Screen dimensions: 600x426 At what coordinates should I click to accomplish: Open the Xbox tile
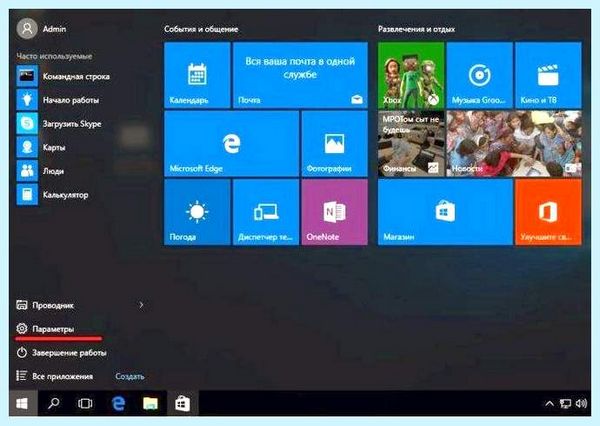[411, 75]
